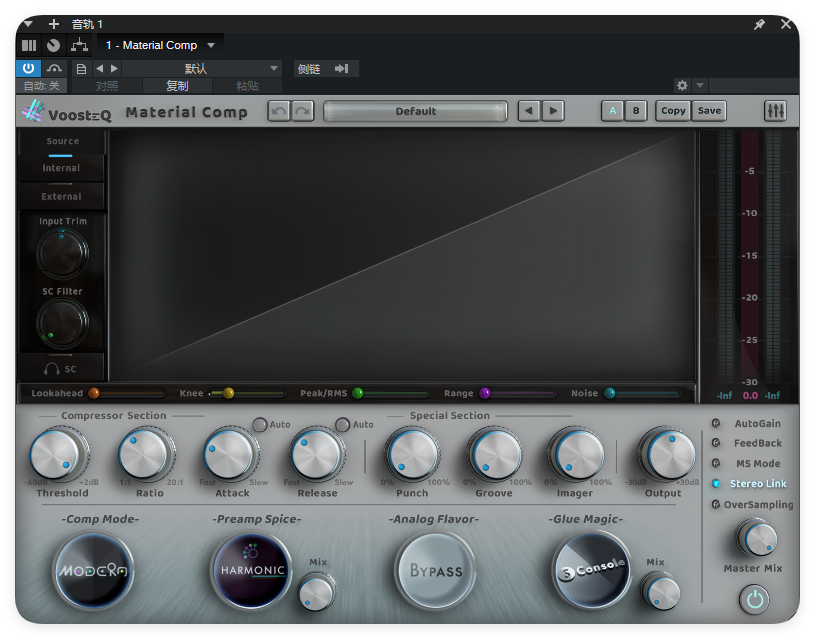815x639 pixels.
Task: Enable Auto for Attack
Action: [260, 425]
